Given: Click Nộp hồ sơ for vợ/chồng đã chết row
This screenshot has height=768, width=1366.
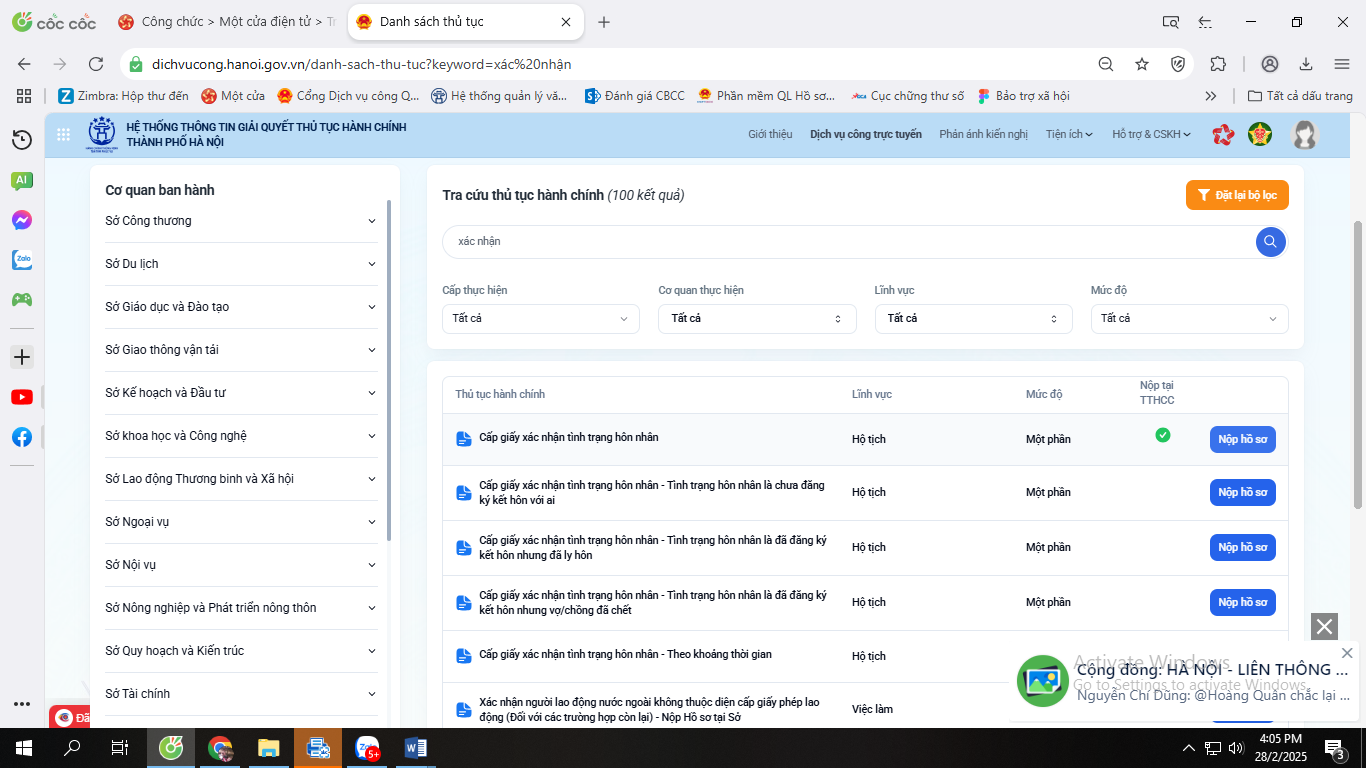Looking at the screenshot, I should [1243, 603].
